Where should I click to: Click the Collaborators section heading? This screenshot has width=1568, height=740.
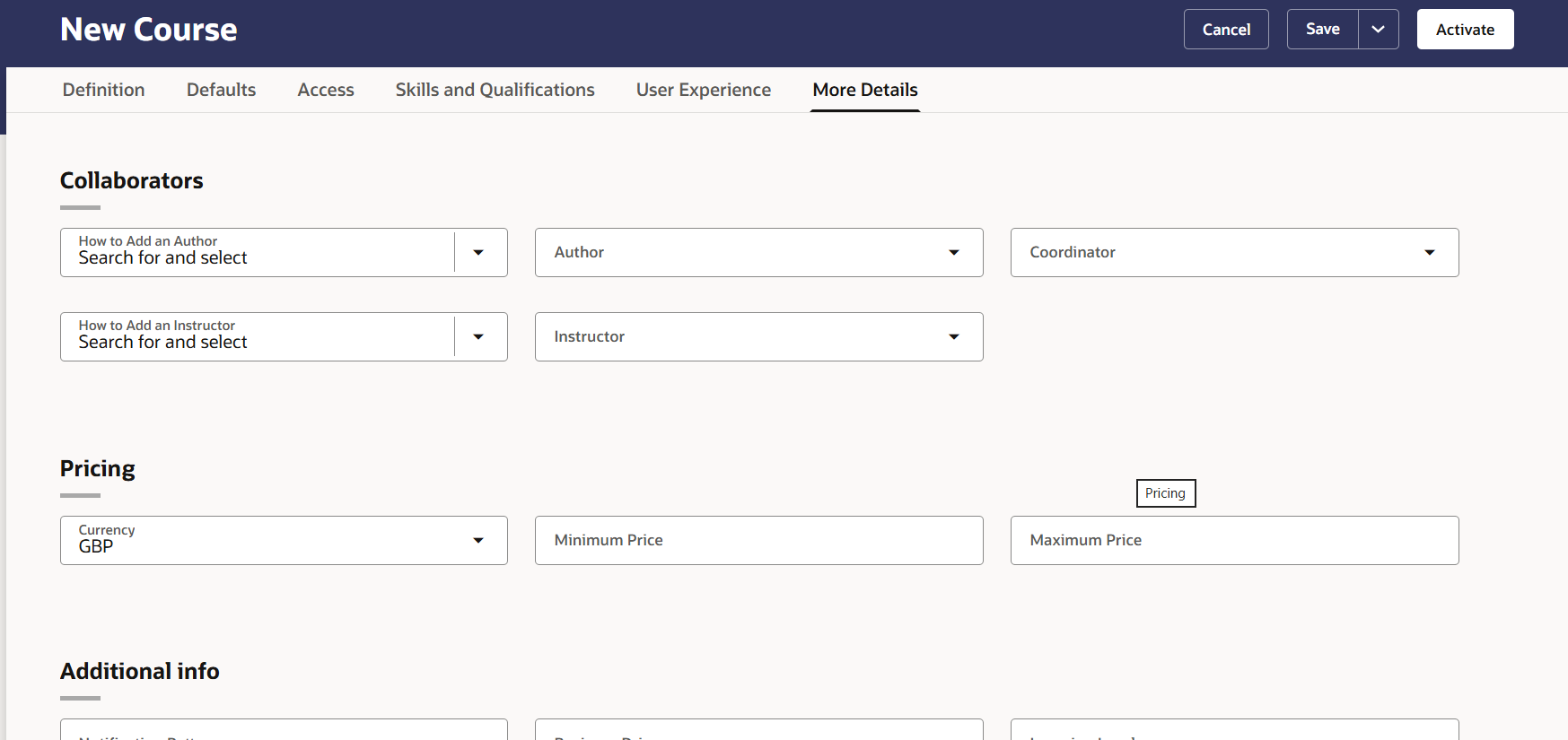[132, 180]
